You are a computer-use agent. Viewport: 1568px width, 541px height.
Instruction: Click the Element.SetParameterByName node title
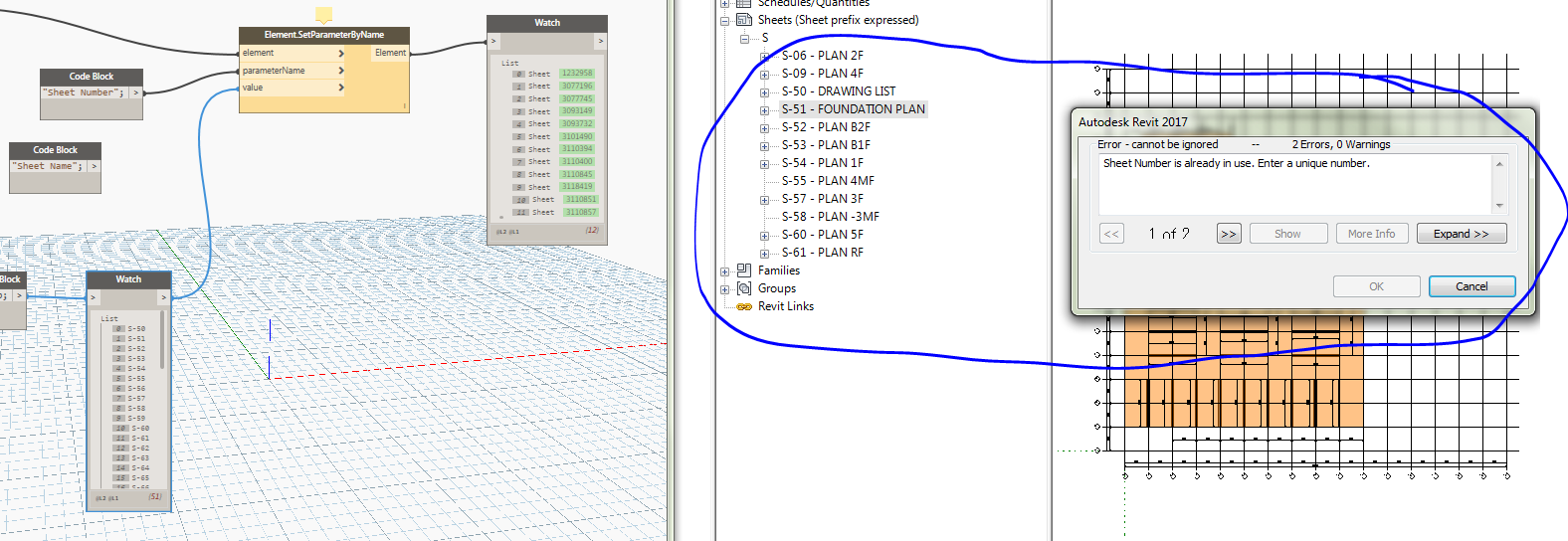(x=324, y=35)
